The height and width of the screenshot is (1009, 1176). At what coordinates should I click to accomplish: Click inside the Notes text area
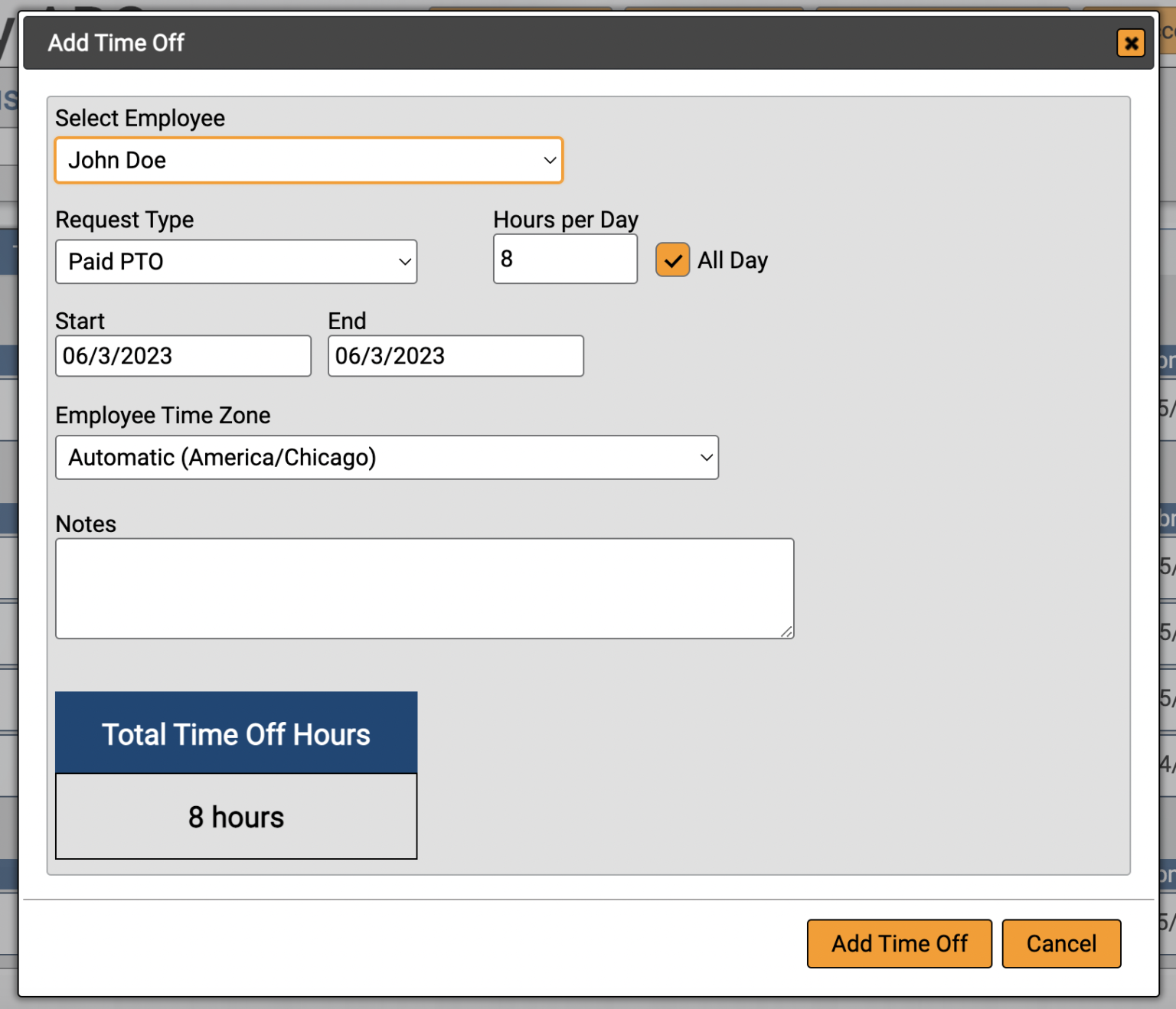(x=424, y=588)
